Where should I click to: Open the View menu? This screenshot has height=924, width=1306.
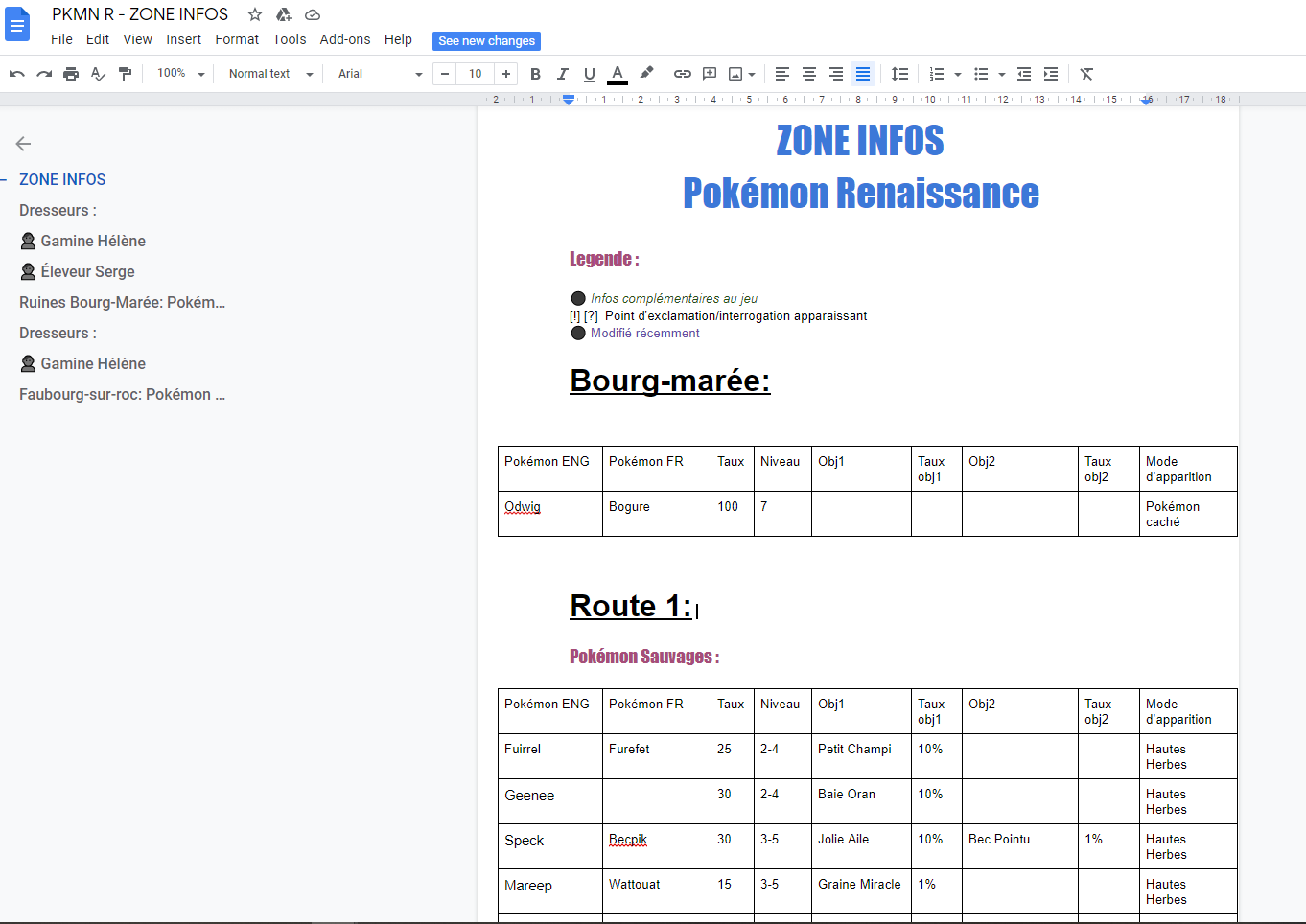(x=137, y=39)
